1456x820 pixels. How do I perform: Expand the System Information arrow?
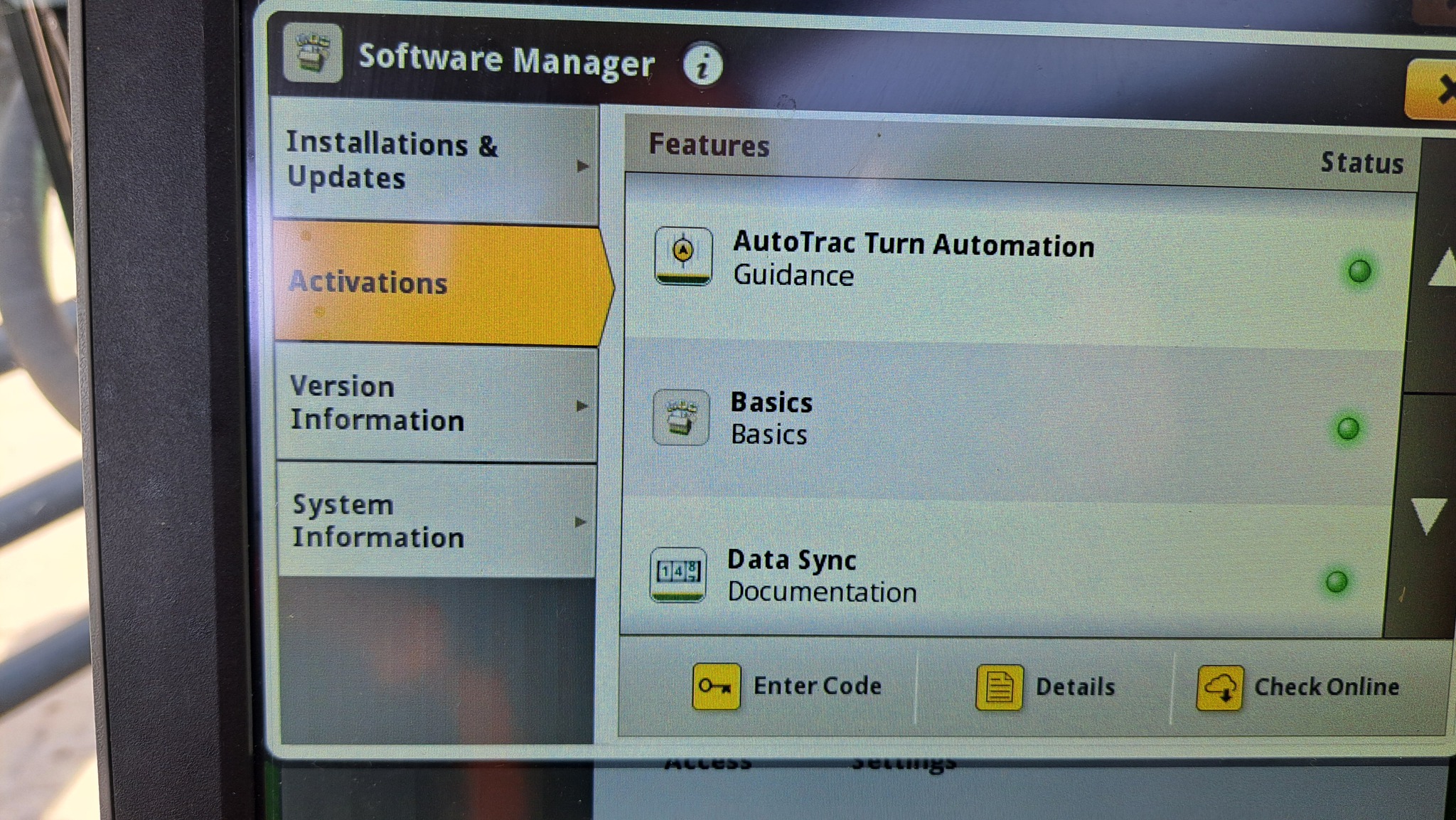581,522
